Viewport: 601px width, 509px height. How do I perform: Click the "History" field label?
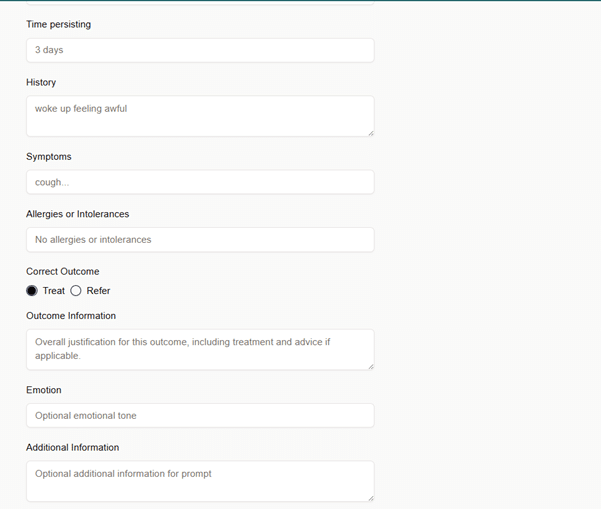[41, 82]
